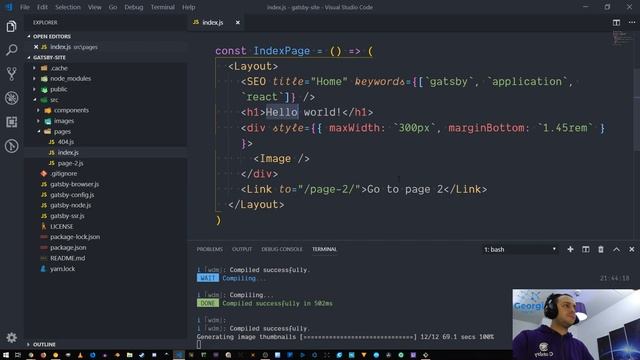Collapse the src folder
Screen dimensions: 640x360
(54, 100)
